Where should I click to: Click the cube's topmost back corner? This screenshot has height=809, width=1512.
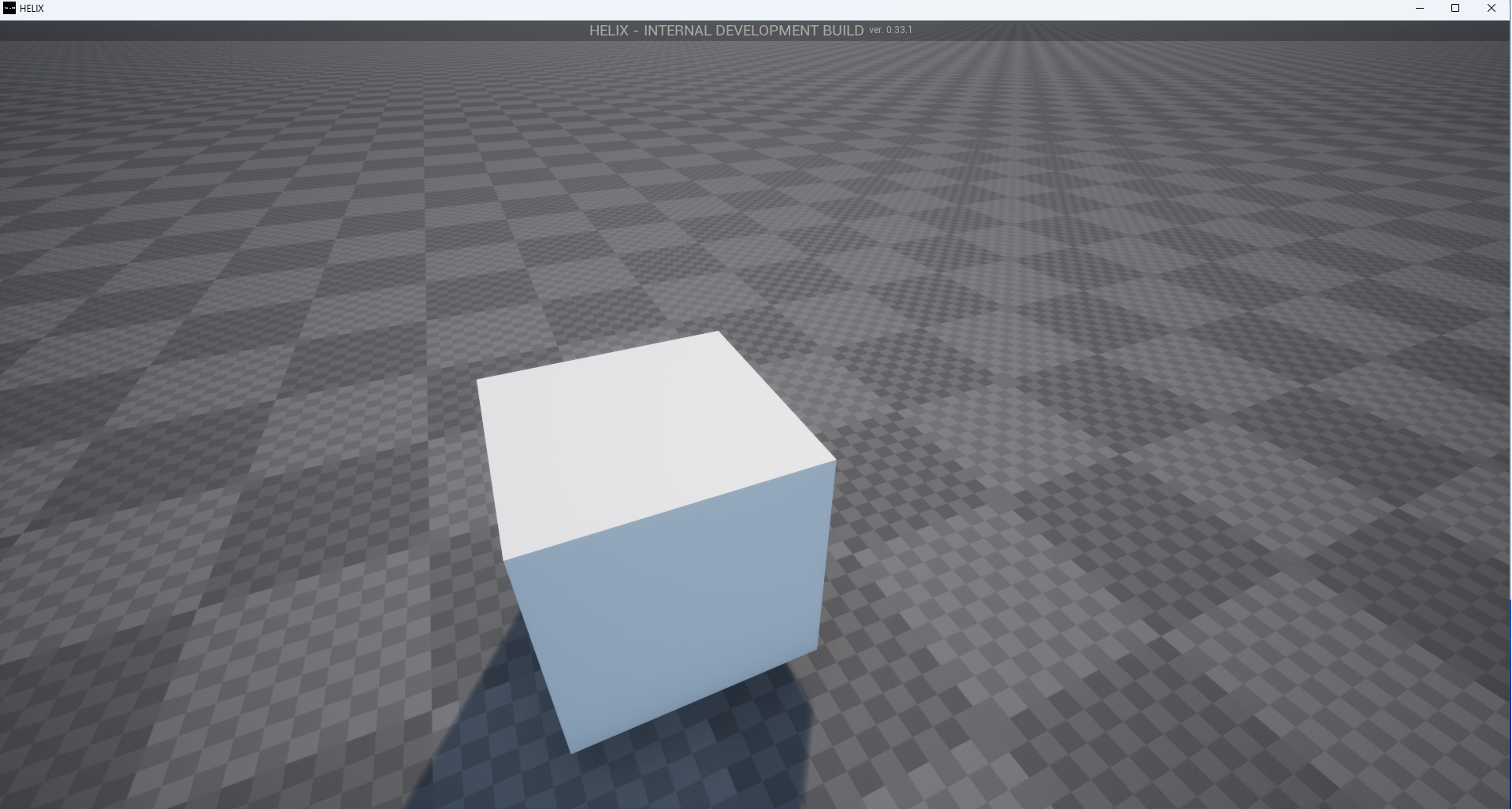[718, 332]
